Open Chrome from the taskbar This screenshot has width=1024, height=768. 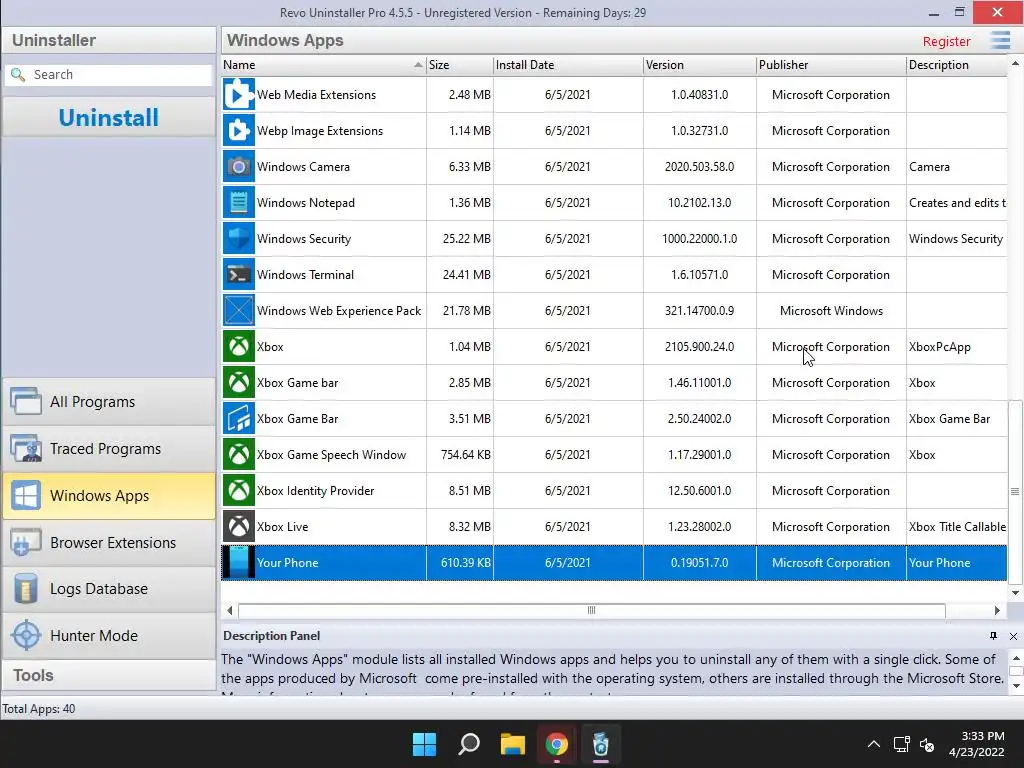coord(556,744)
